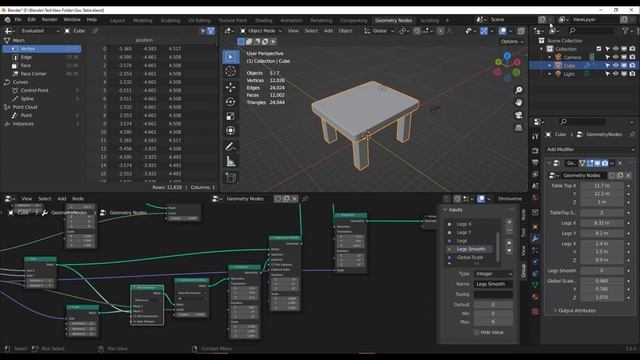Switch to the Modeling workspace tab
Viewport: 640px width, 360px height.
tap(142, 20)
